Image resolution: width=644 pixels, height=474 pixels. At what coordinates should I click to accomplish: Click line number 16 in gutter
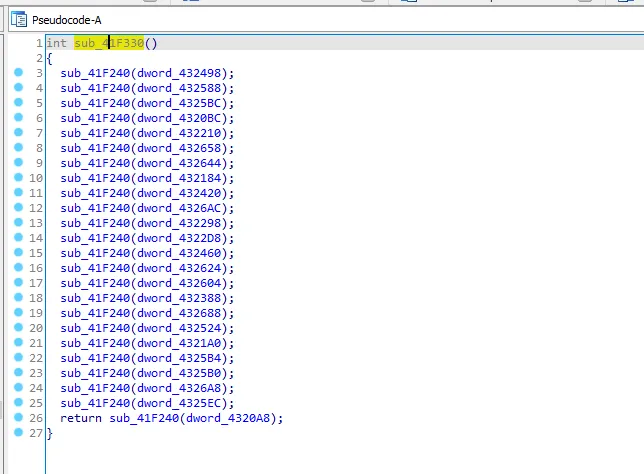pyautogui.click(x=37, y=268)
